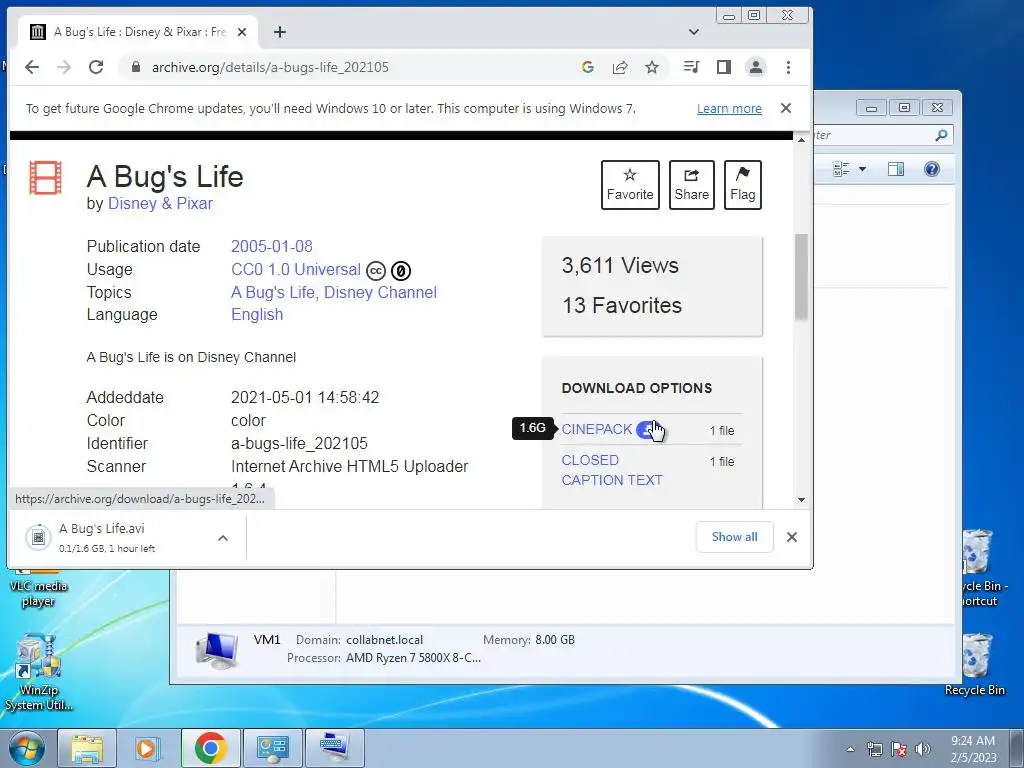The height and width of the screenshot is (768, 1024).
Task: Dismiss the Chrome update notice
Action: tap(786, 108)
